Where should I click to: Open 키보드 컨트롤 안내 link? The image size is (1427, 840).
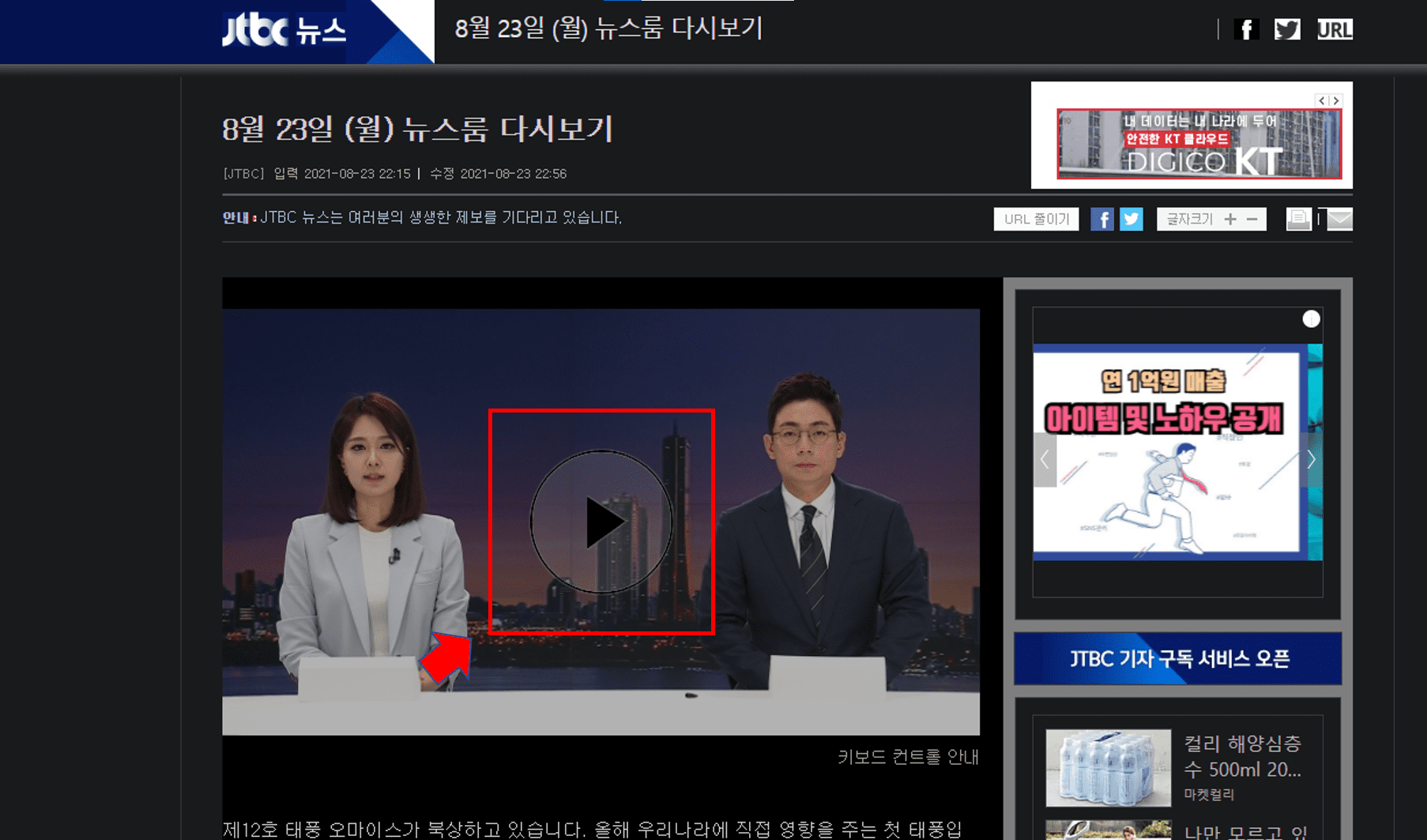pyautogui.click(x=908, y=757)
